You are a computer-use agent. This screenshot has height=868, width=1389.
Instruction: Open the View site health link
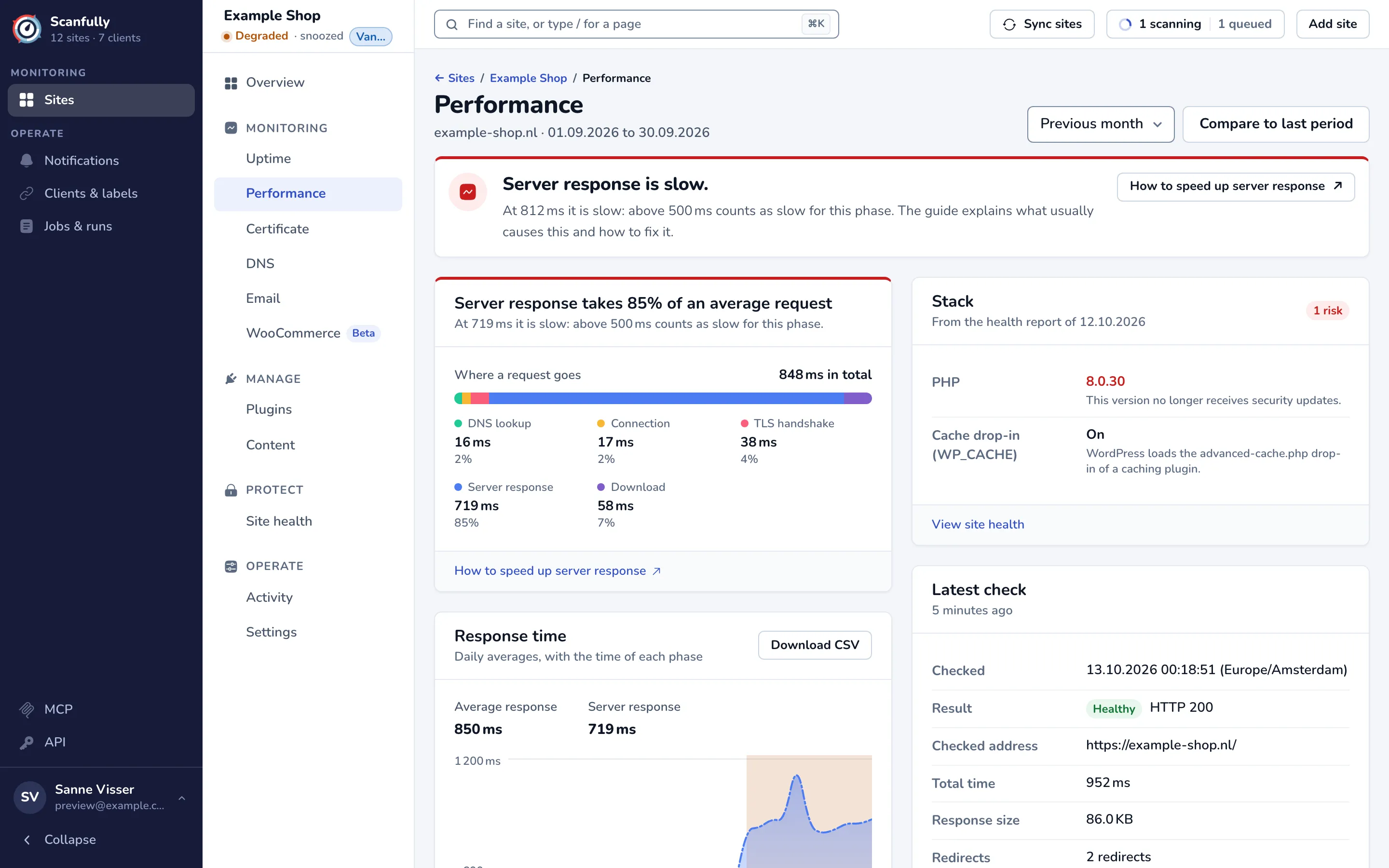[978, 524]
